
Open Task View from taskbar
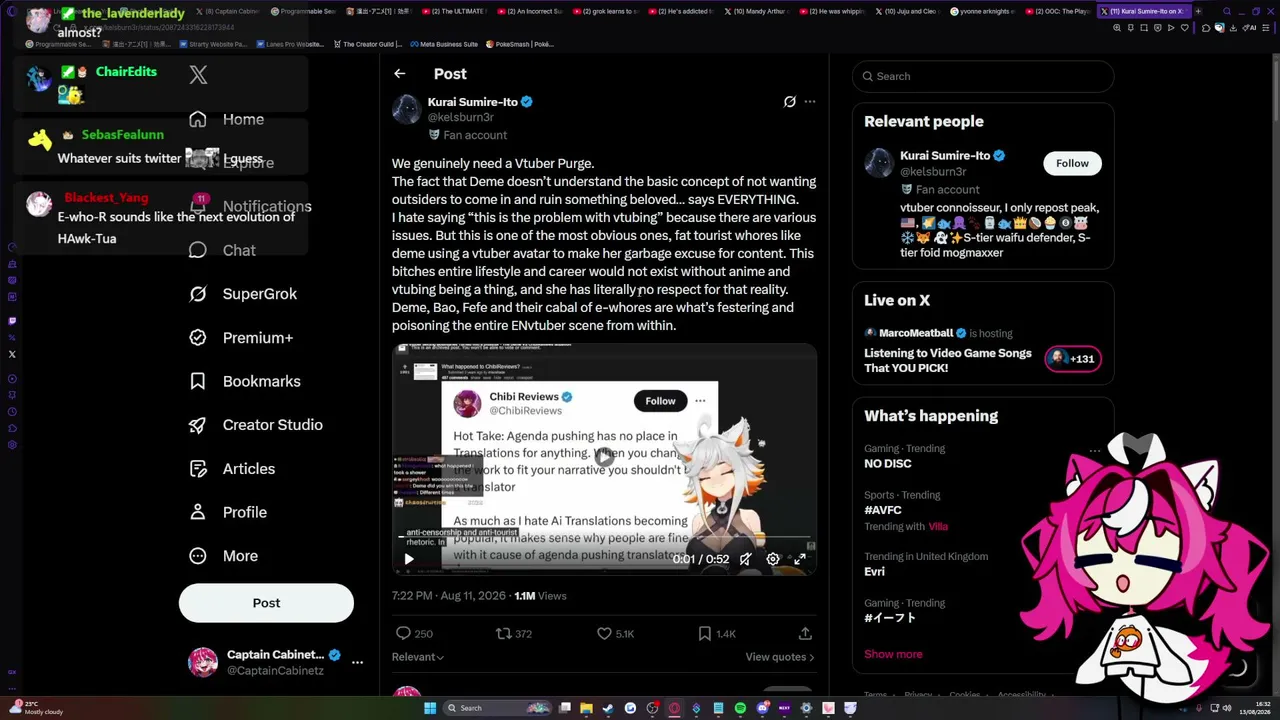click(564, 708)
